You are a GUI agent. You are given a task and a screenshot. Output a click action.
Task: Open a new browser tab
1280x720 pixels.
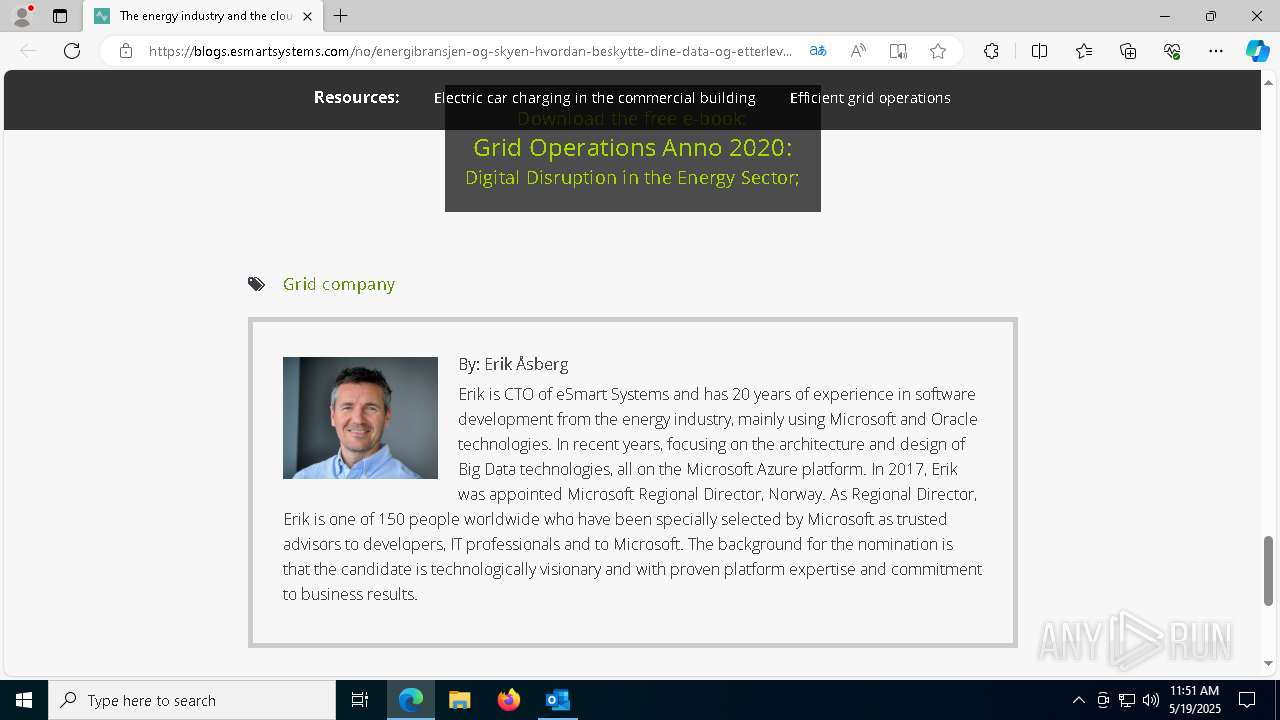point(341,16)
